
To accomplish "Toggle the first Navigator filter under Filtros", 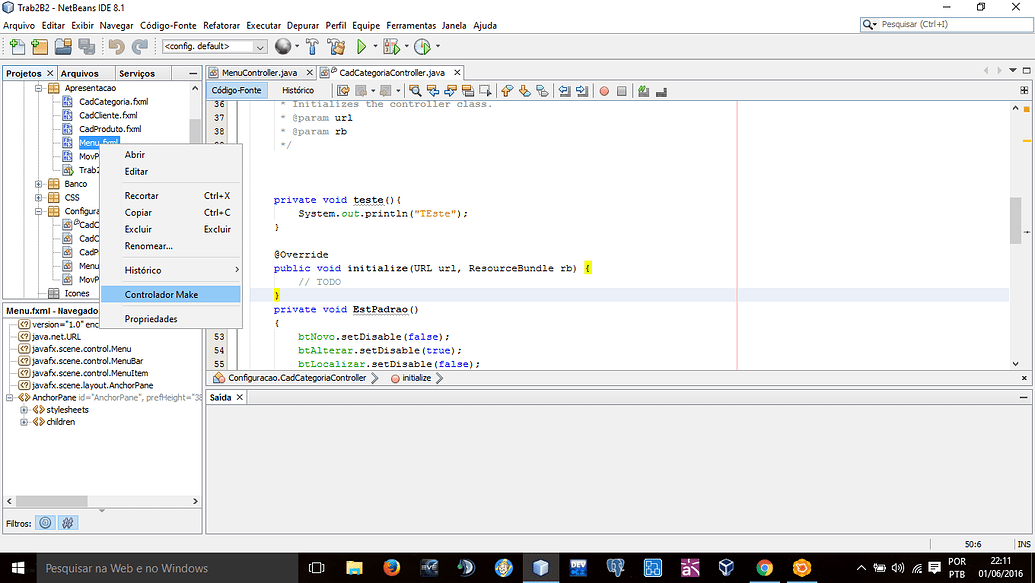I will coord(44,522).
